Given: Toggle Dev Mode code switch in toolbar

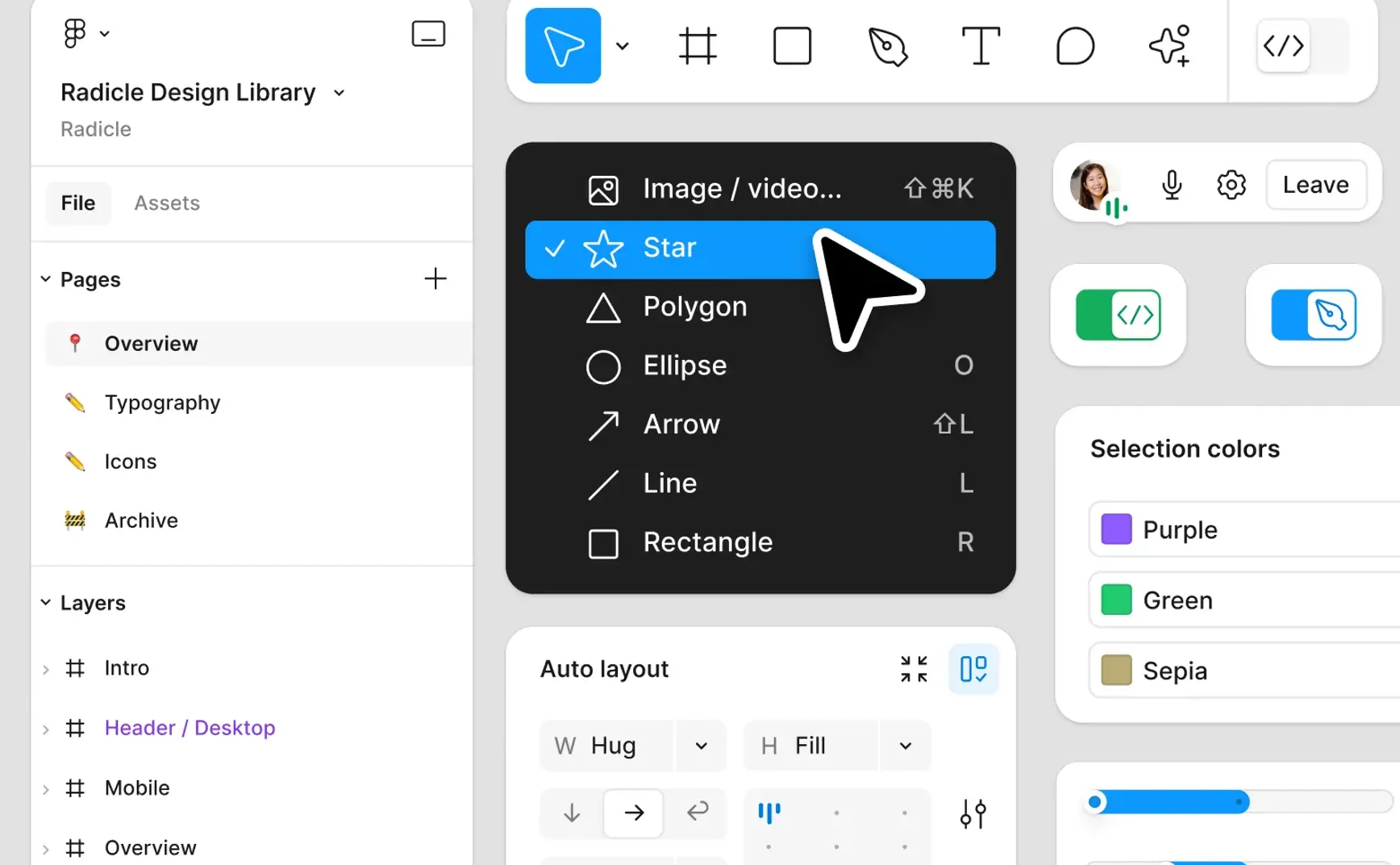Looking at the screenshot, I should [x=1302, y=46].
